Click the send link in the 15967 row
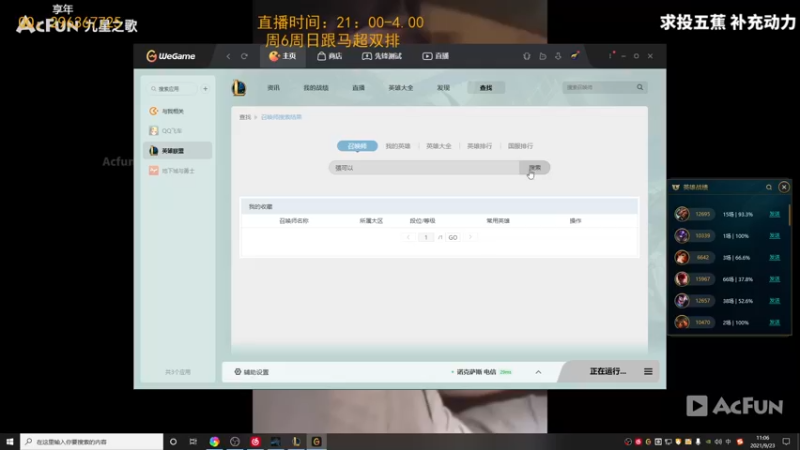The width and height of the screenshot is (800, 450). 774,279
